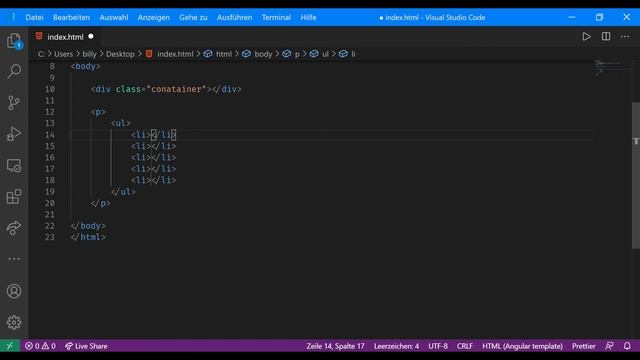Open the Search view icon
Image resolution: width=640 pixels, height=360 pixels.
pos(14,71)
